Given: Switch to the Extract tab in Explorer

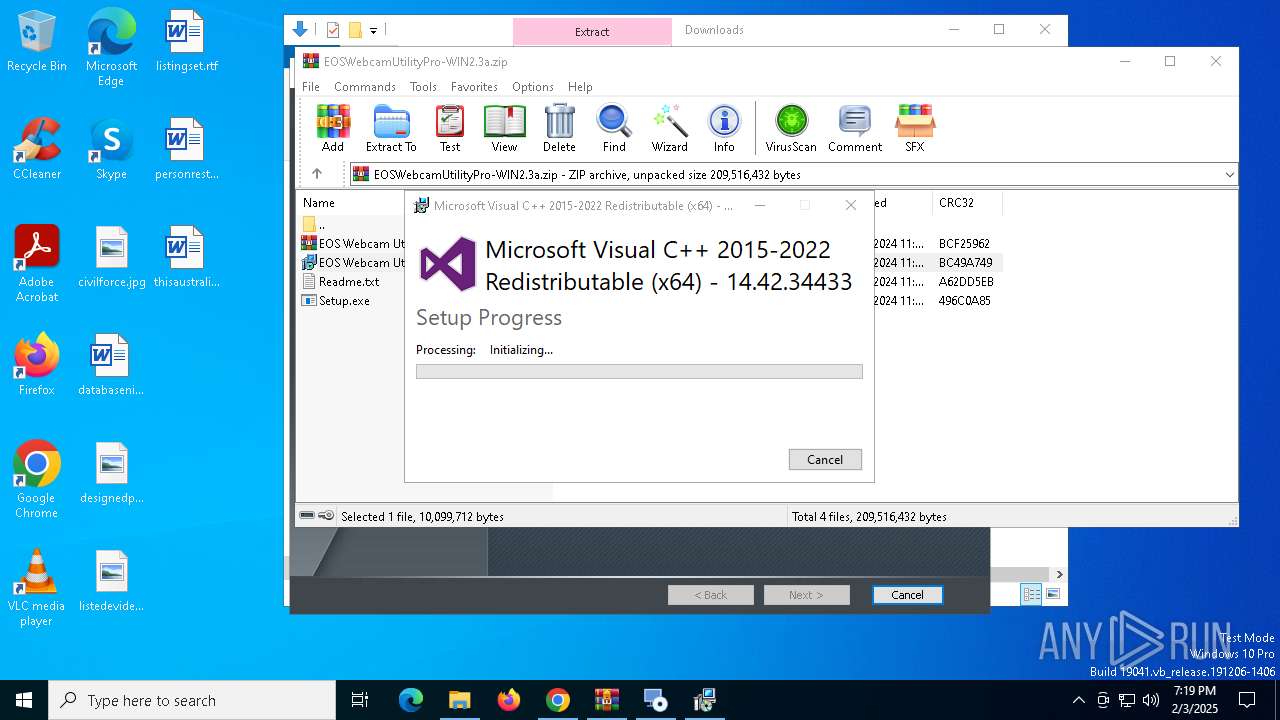Looking at the screenshot, I should pyautogui.click(x=592, y=32).
